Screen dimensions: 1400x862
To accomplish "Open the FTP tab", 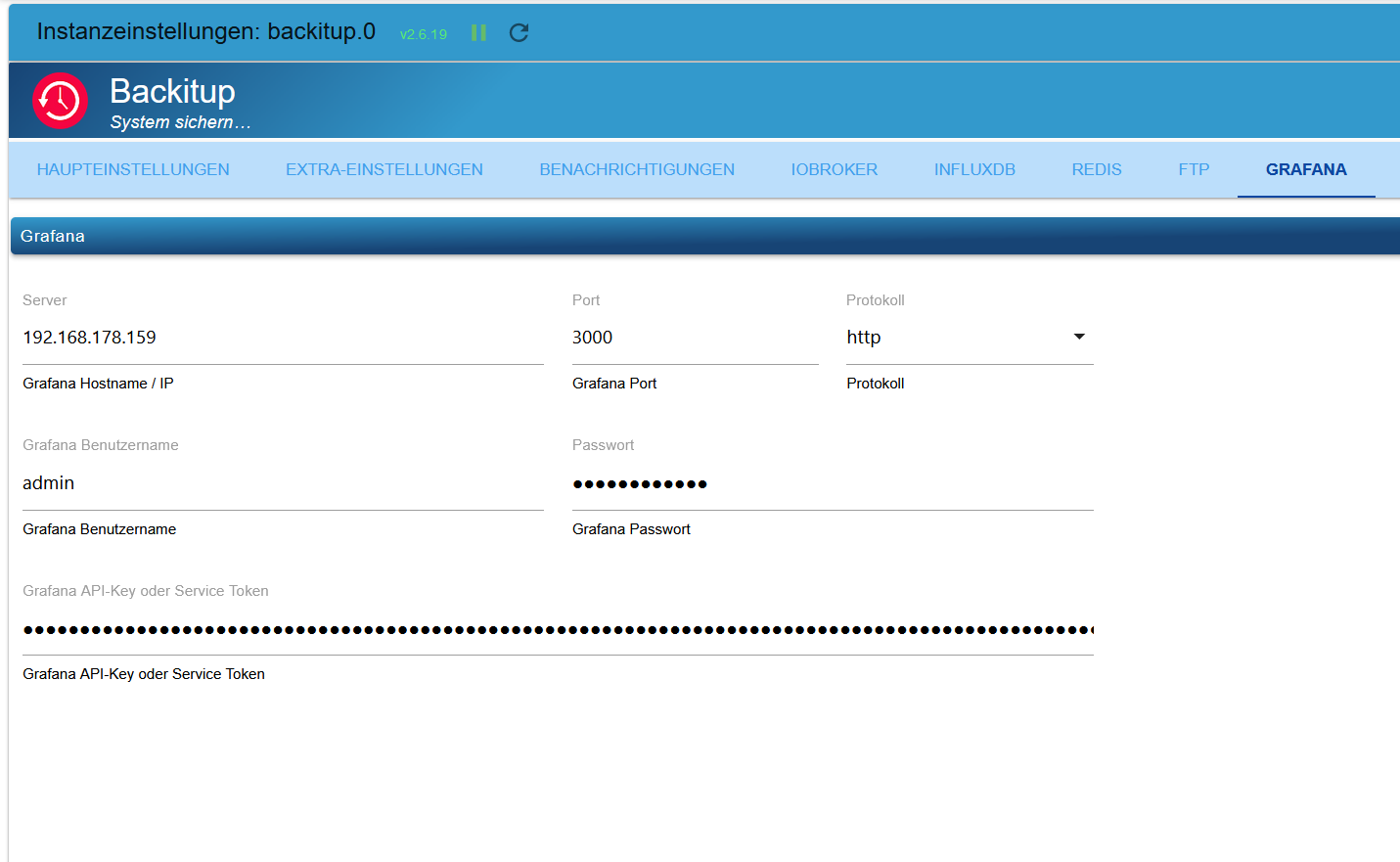I will [1194, 169].
